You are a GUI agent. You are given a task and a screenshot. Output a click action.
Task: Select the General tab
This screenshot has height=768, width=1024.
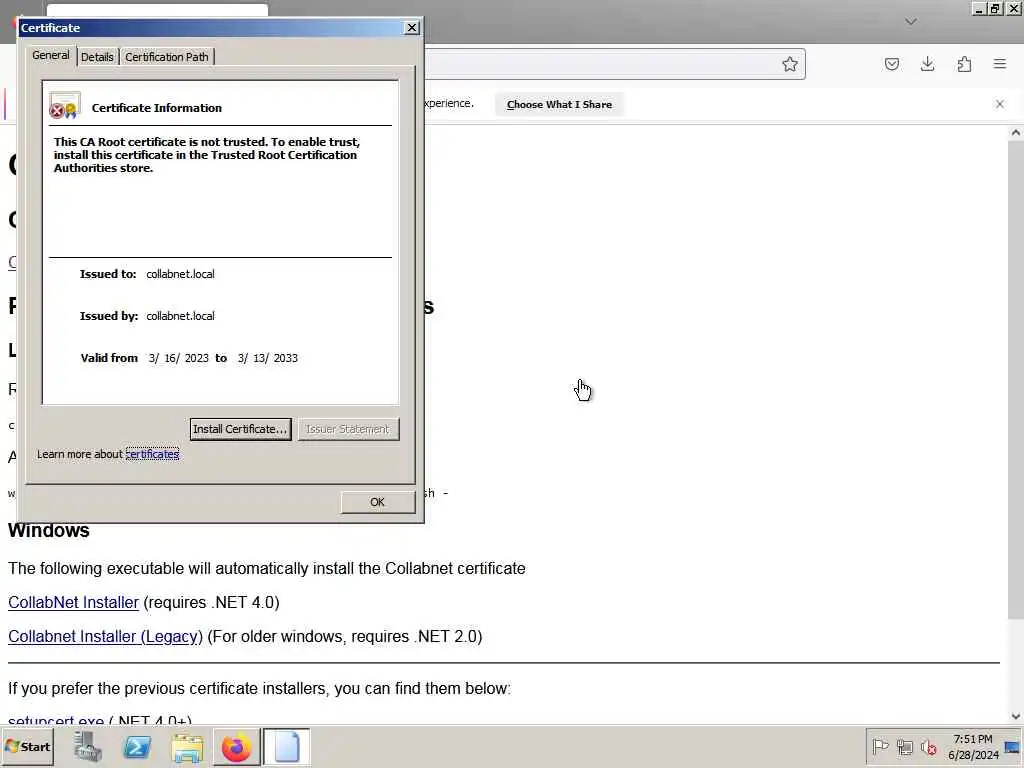[x=51, y=56]
